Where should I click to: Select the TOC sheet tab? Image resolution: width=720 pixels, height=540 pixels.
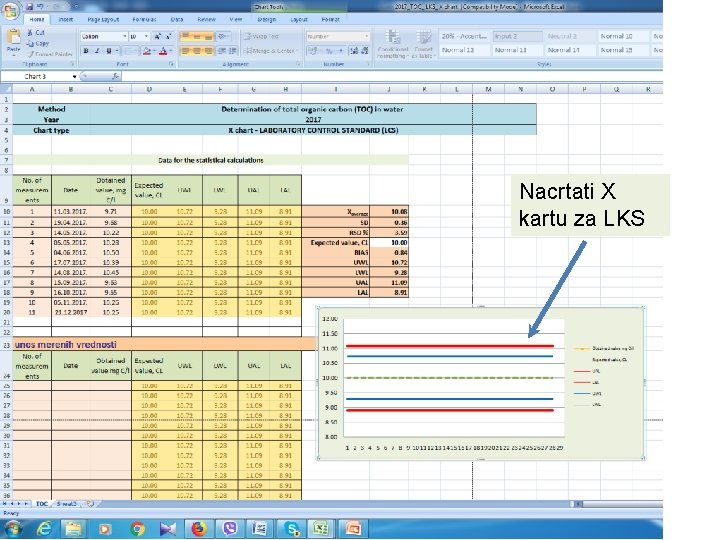pos(42,504)
